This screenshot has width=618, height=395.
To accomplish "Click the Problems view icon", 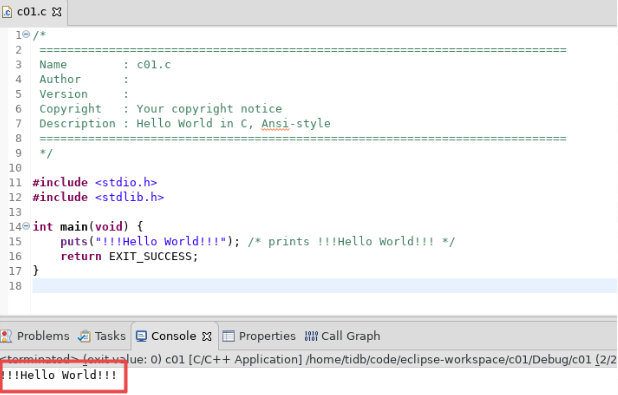I will pyautogui.click(x=6, y=336).
